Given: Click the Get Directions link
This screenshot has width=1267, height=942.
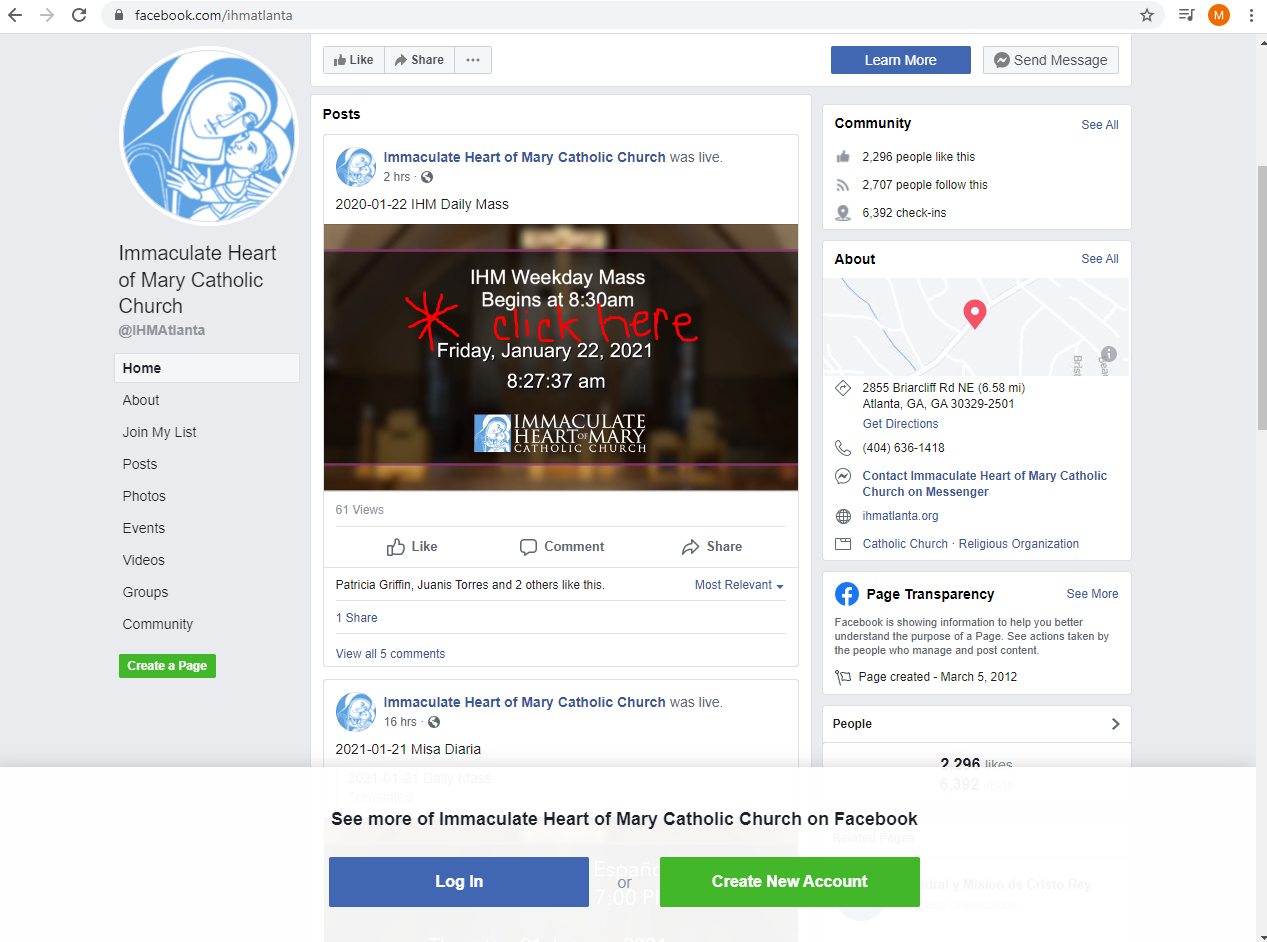Looking at the screenshot, I should pos(900,424).
